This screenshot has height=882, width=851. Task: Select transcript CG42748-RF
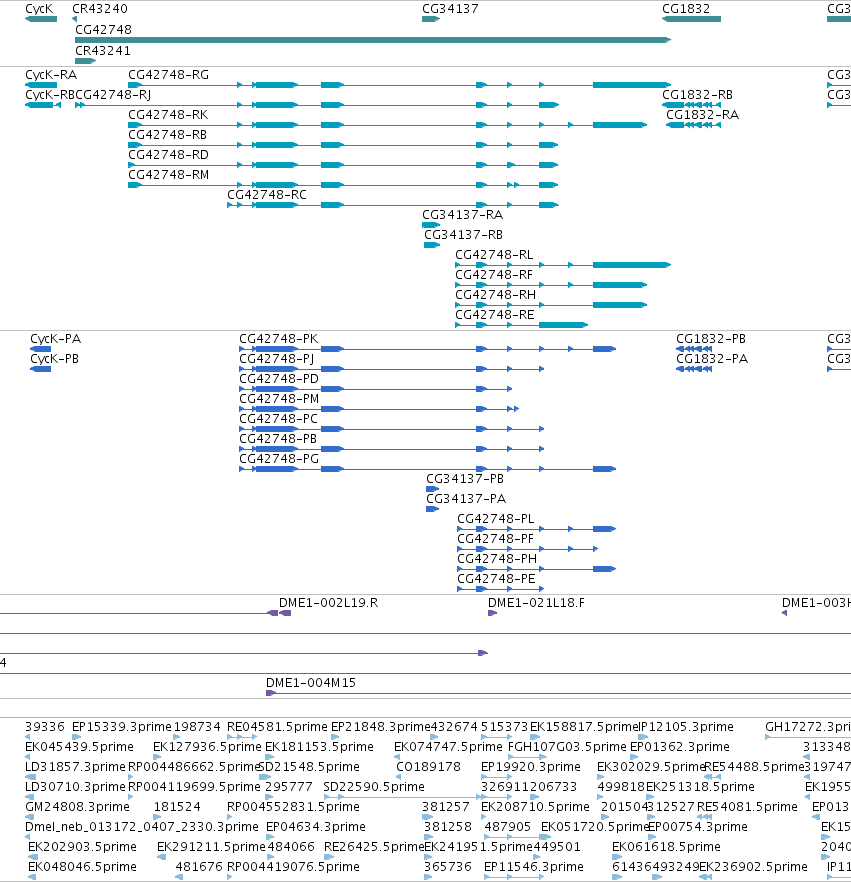point(494,274)
